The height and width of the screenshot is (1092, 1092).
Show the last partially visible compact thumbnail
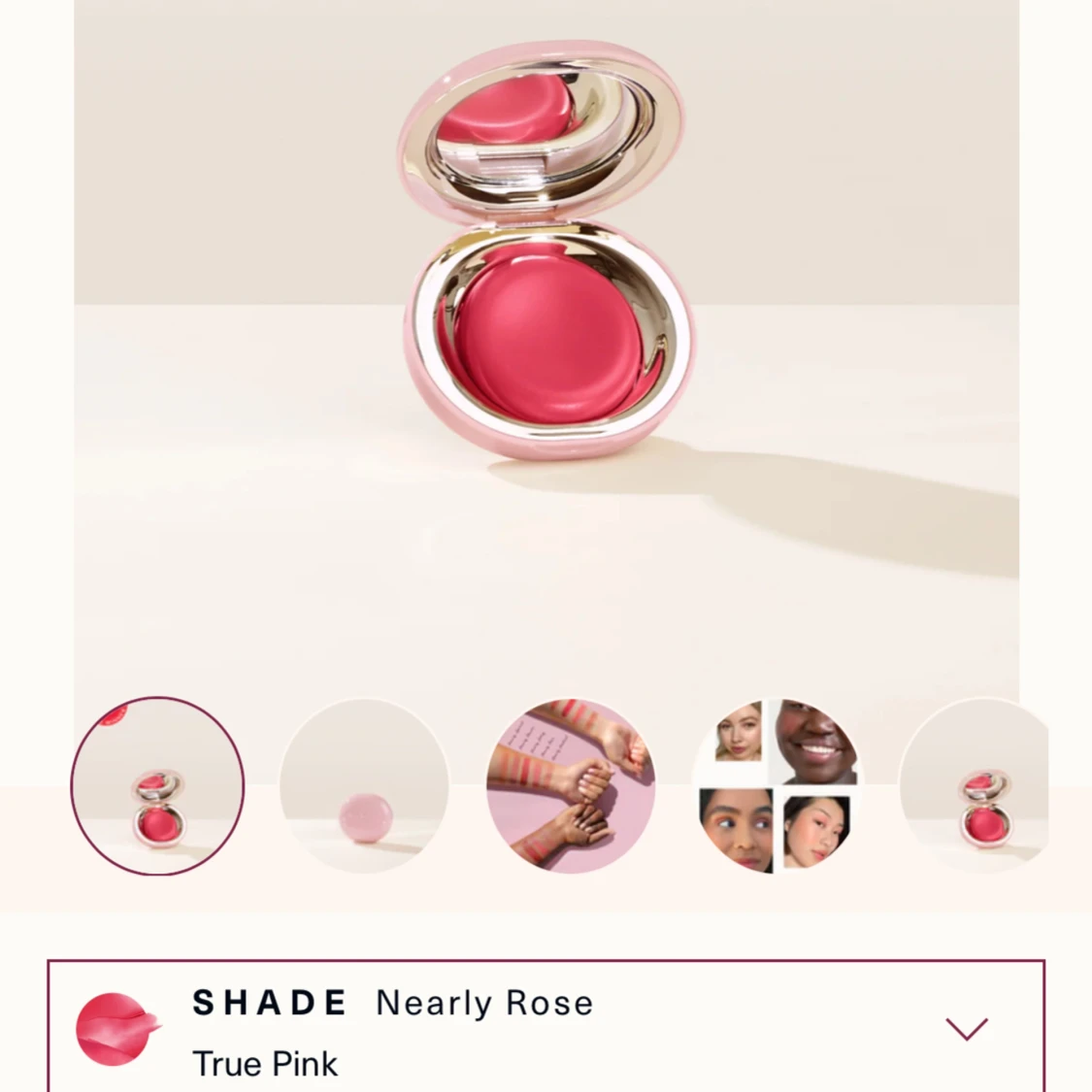click(975, 785)
